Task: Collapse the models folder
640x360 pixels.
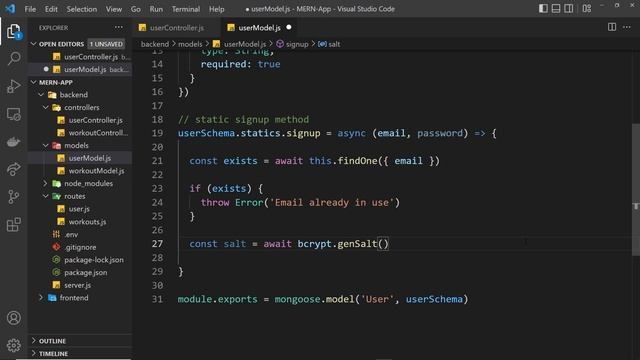Action: [x=80, y=145]
